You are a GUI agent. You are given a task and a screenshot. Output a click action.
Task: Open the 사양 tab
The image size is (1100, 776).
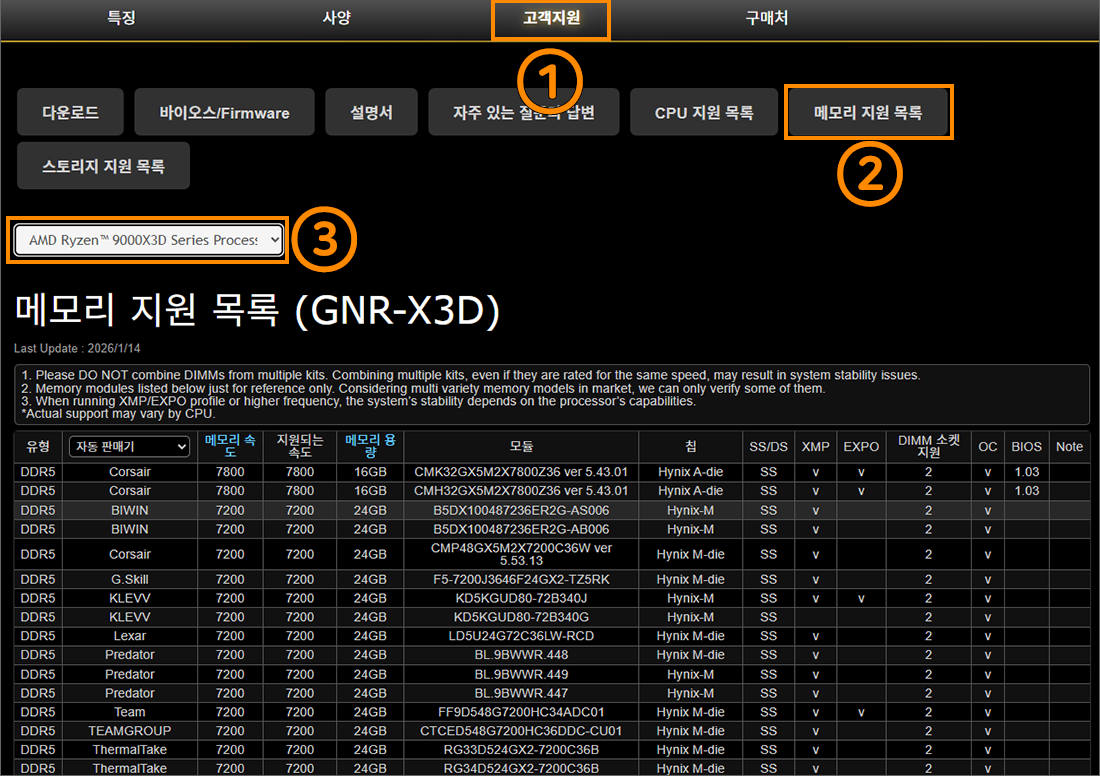336,18
